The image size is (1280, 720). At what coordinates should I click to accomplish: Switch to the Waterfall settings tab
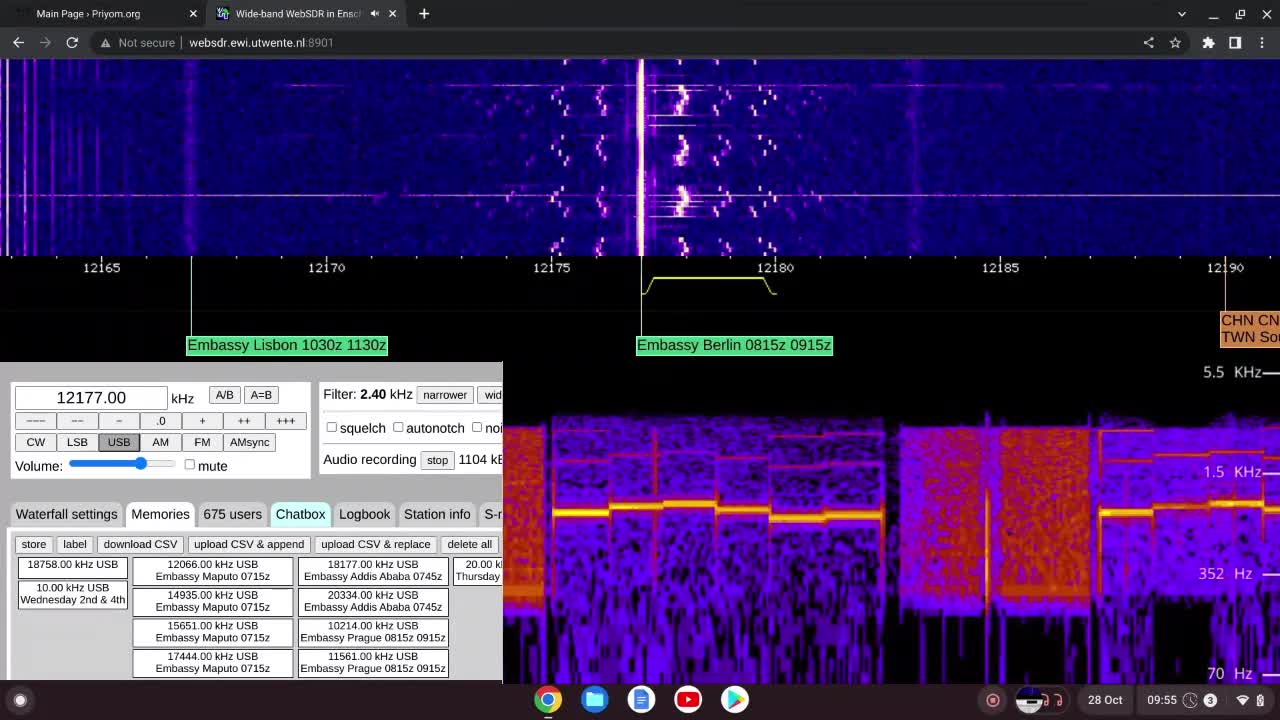click(66, 514)
